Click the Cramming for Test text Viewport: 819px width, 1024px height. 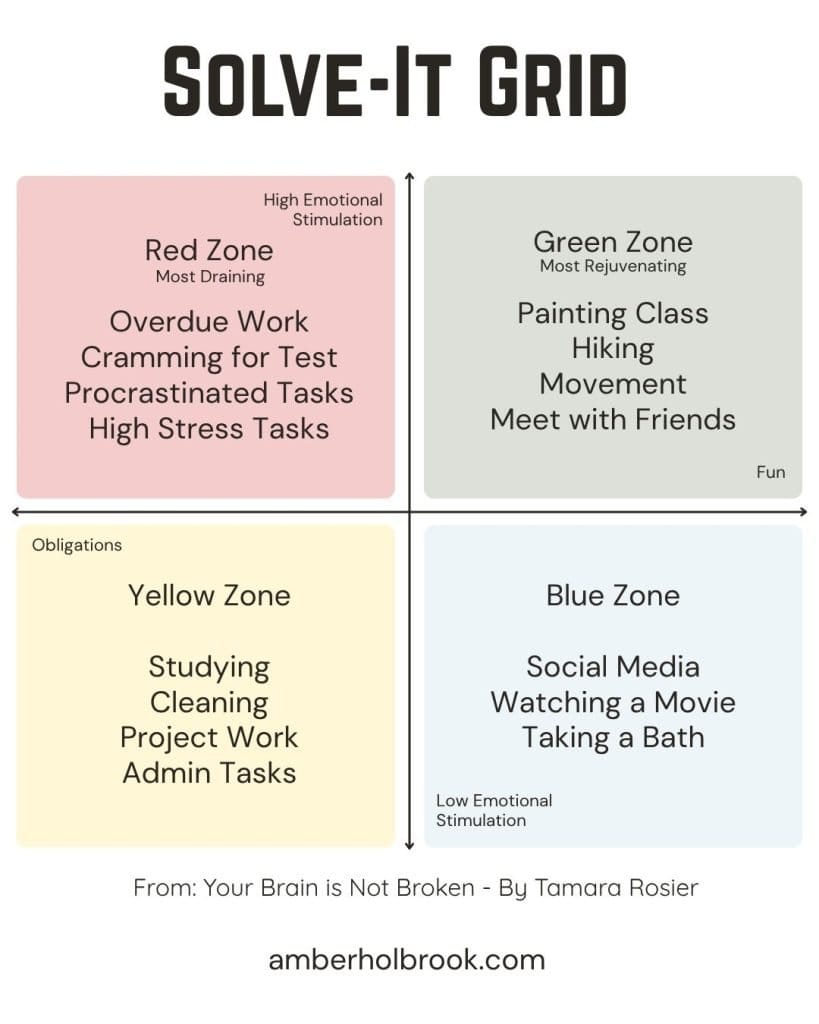point(209,358)
